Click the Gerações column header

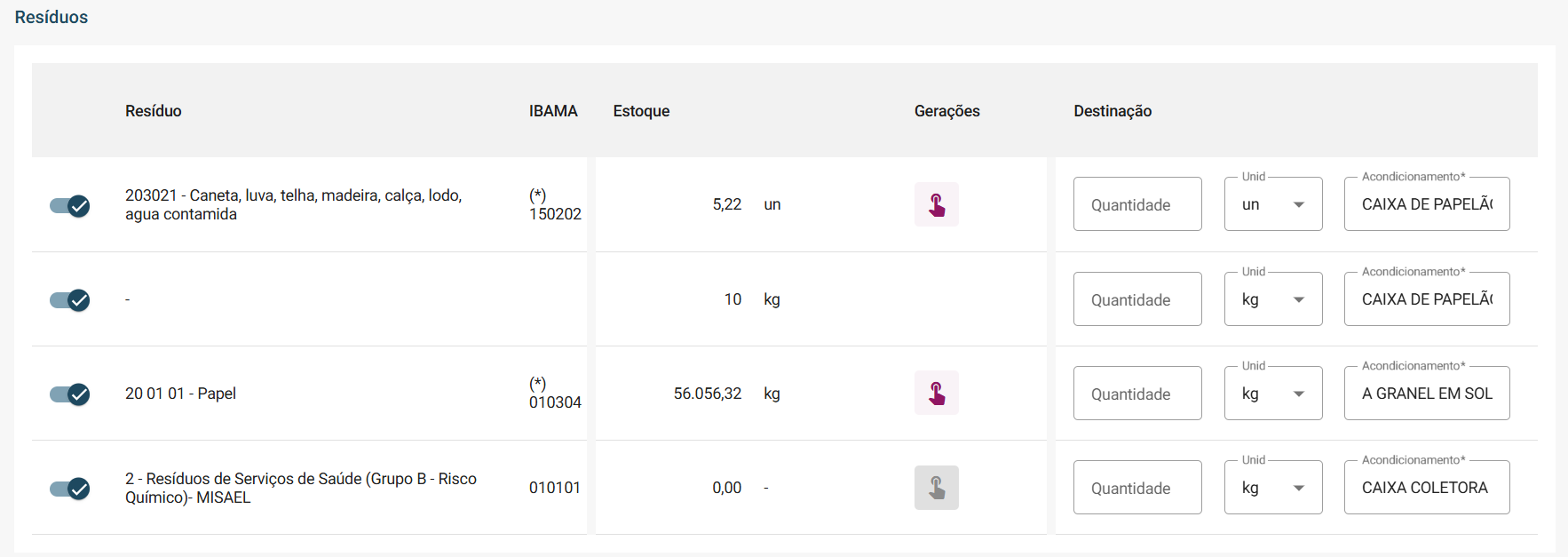coord(946,111)
